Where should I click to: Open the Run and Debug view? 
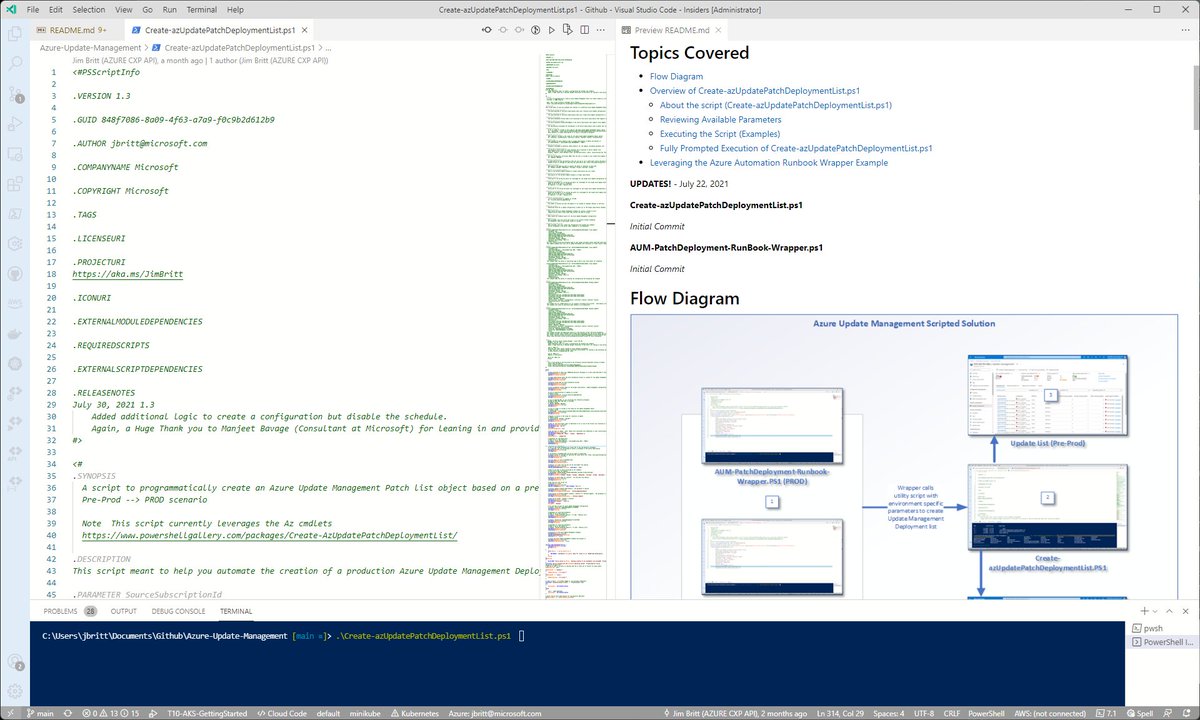(x=15, y=124)
